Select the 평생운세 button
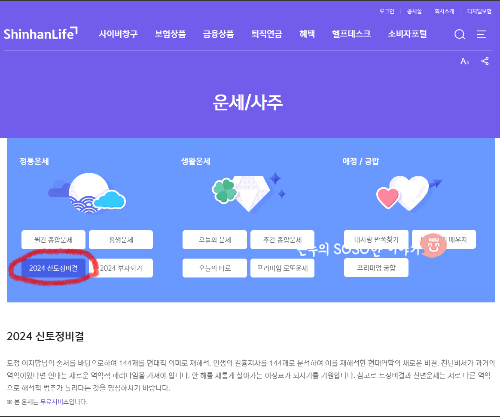Viewport: 500px width, 417px height. 121,239
